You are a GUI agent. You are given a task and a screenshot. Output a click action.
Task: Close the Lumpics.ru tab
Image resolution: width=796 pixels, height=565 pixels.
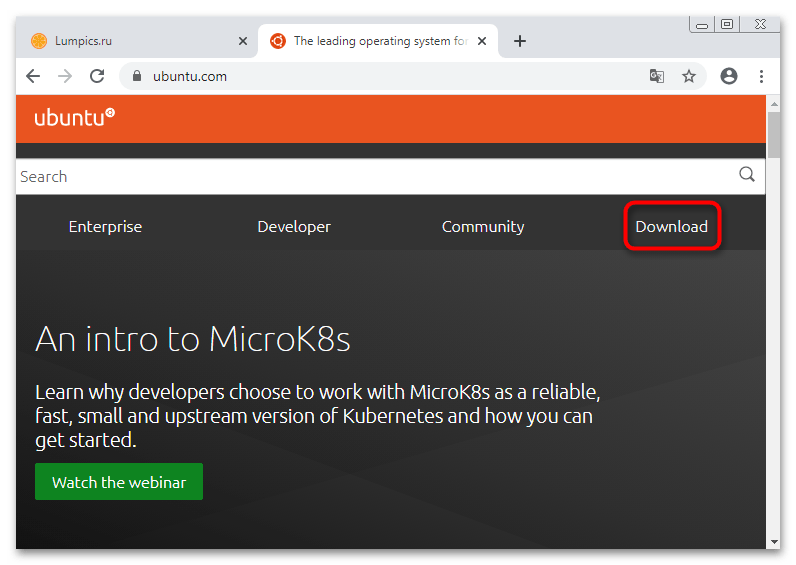[x=243, y=41]
